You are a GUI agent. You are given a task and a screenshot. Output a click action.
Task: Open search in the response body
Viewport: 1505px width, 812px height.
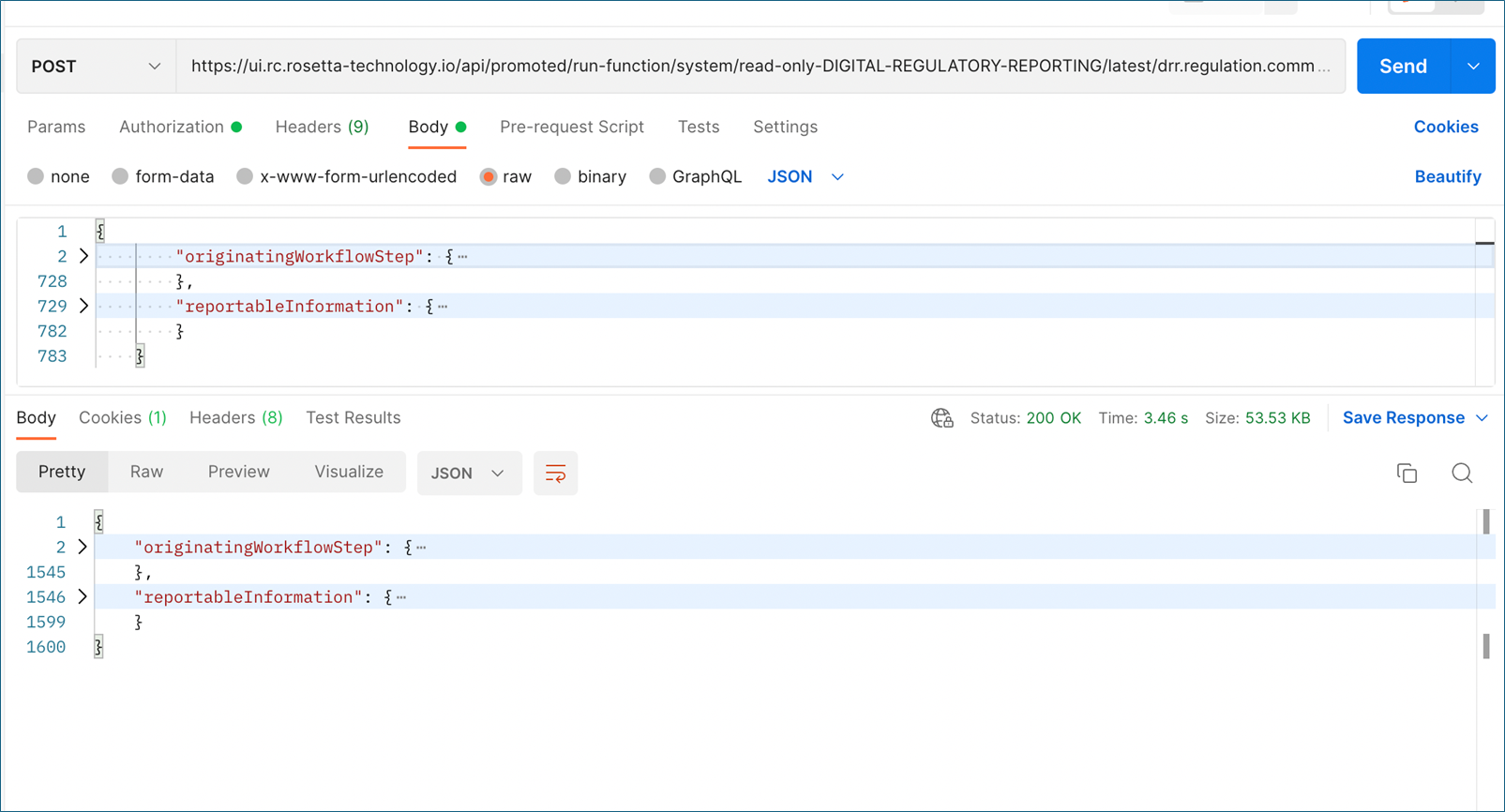pos(1462,474)
